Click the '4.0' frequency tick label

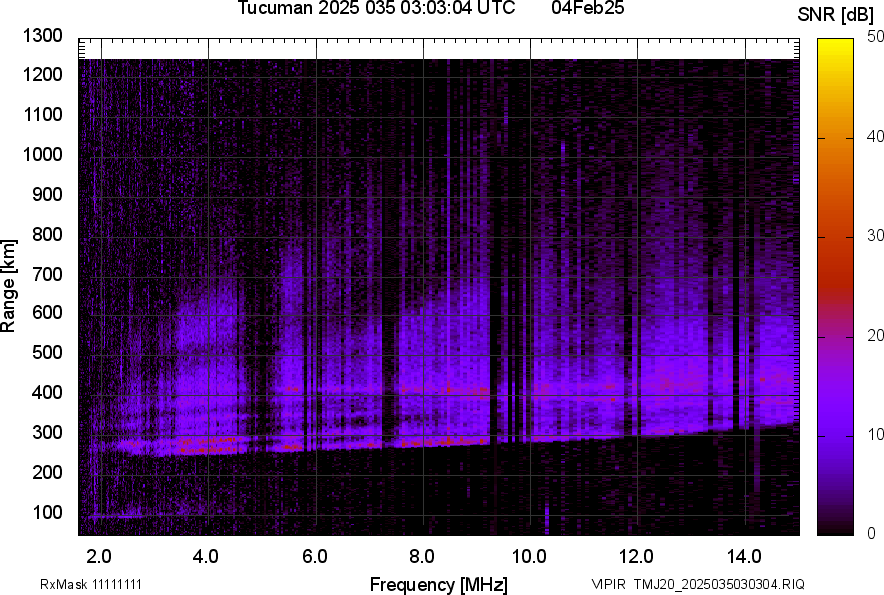pyautogui.click(x=206, y=557)
